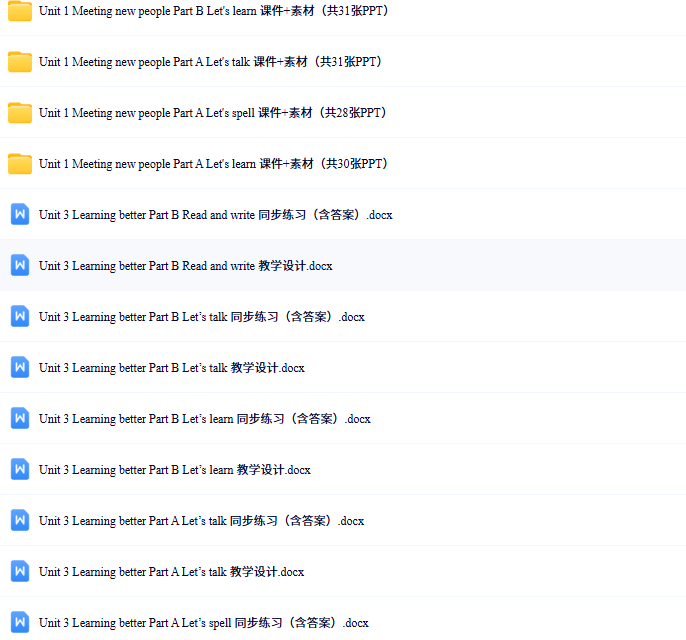Open file name Part B Let's talk 同步练习 docx

201,317
